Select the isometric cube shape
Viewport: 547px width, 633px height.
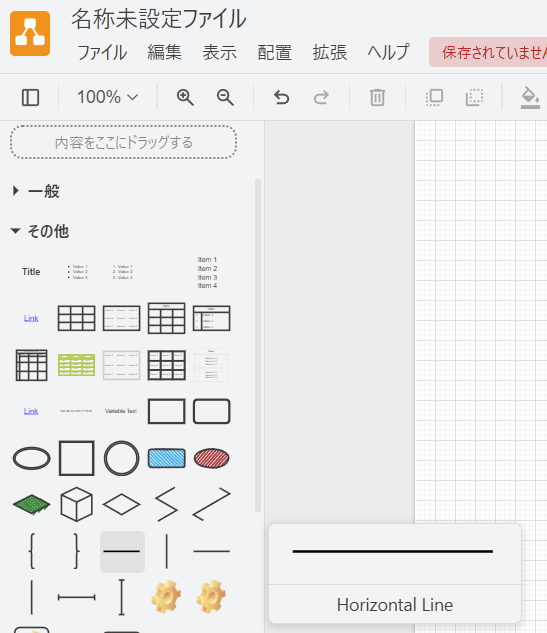pos(77,504)
